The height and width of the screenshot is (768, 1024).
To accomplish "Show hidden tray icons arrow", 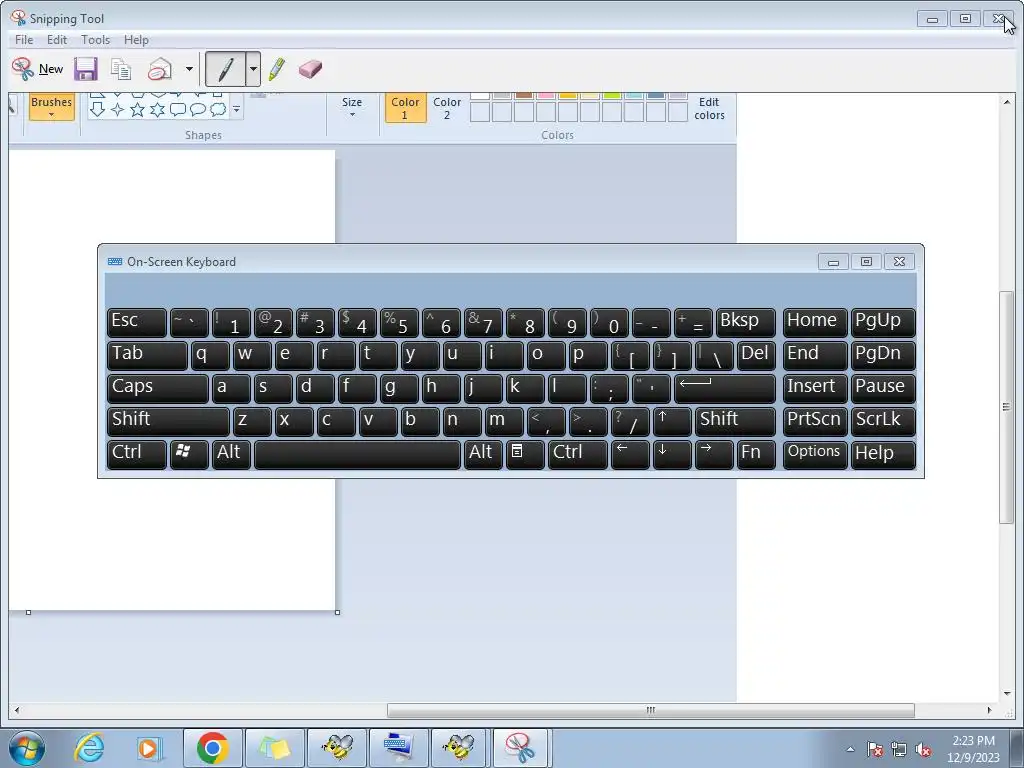I will click(850, 749).
